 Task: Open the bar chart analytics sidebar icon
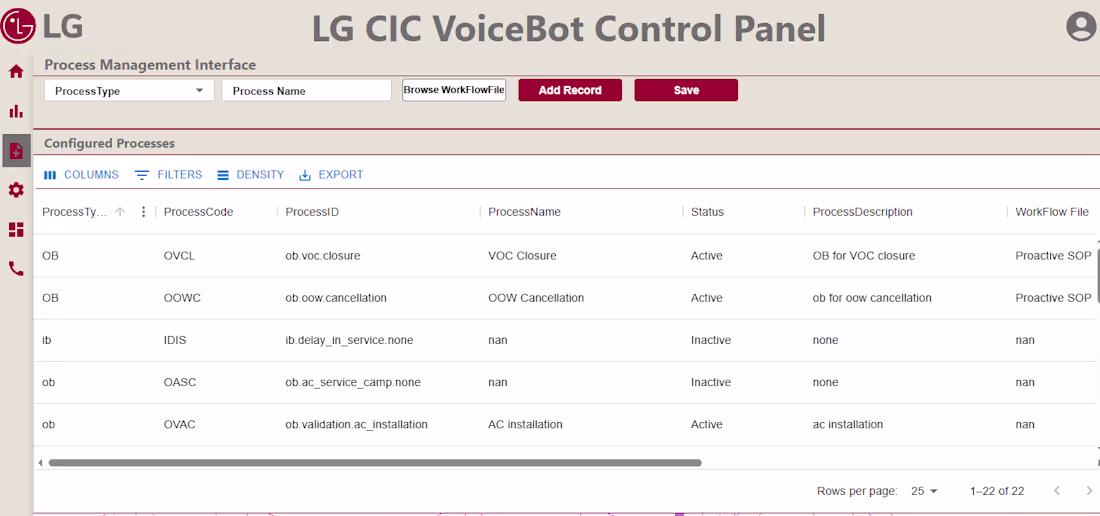click(x=16, y=111)
